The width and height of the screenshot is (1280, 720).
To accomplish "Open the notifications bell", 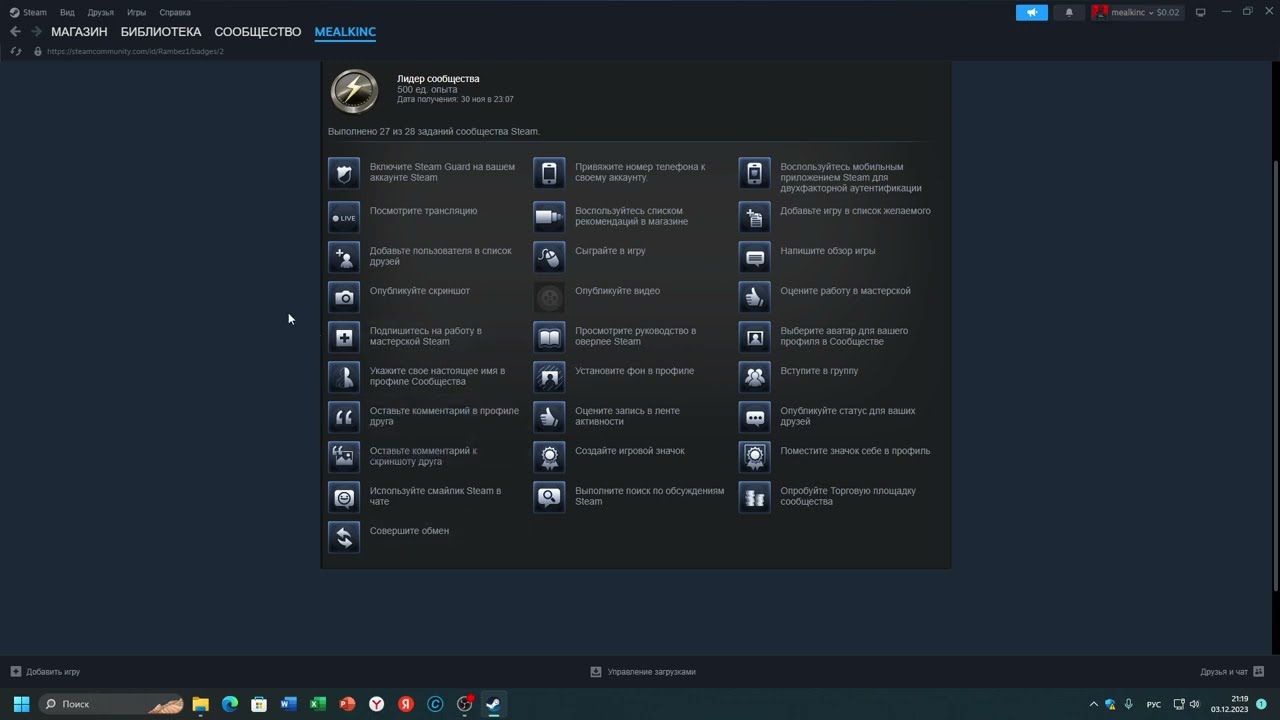I will coord(1069,12).
